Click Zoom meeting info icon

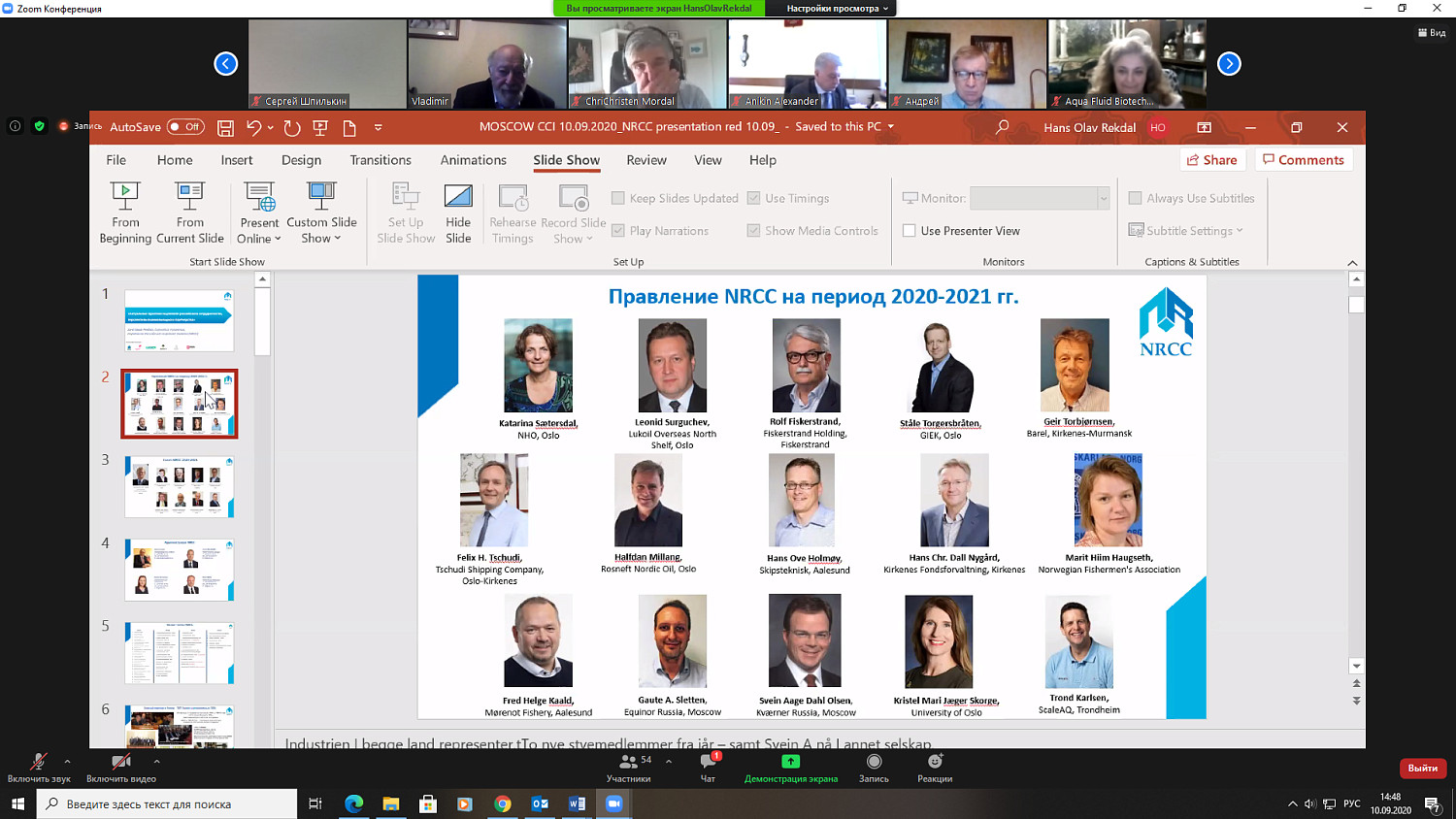pos(15,126)
